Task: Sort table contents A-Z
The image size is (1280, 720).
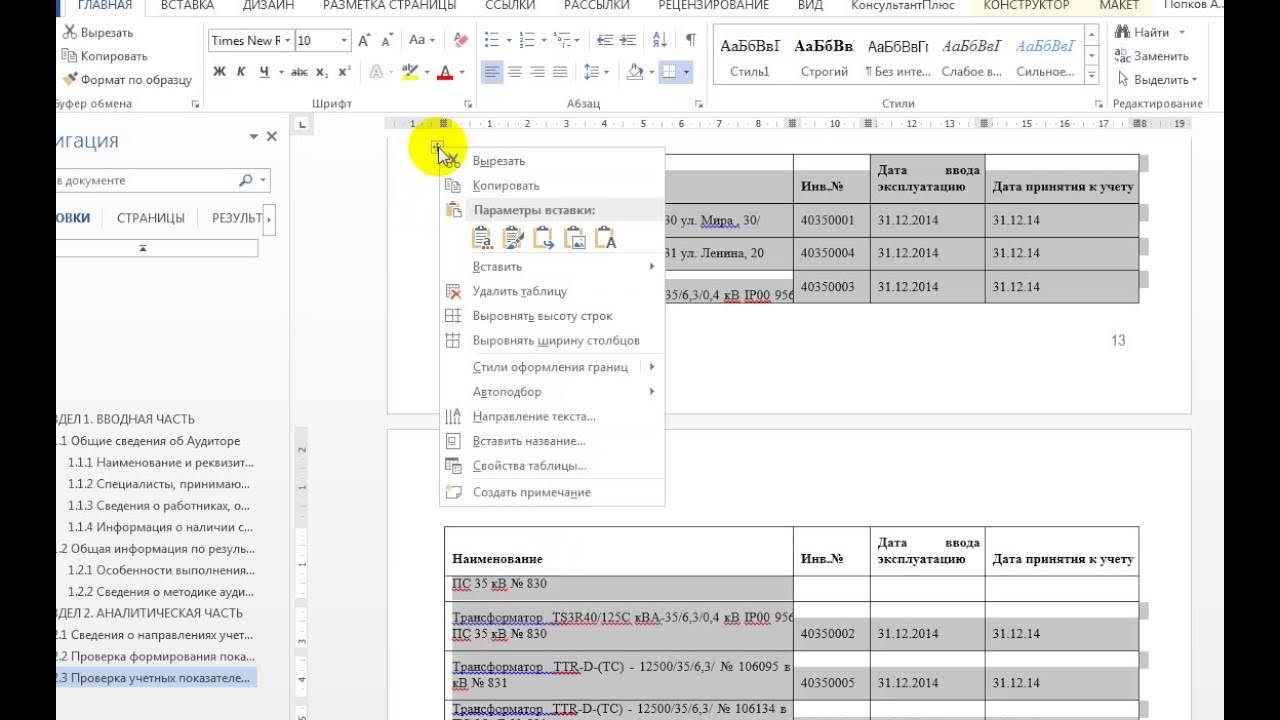Action: coord(659,40)
